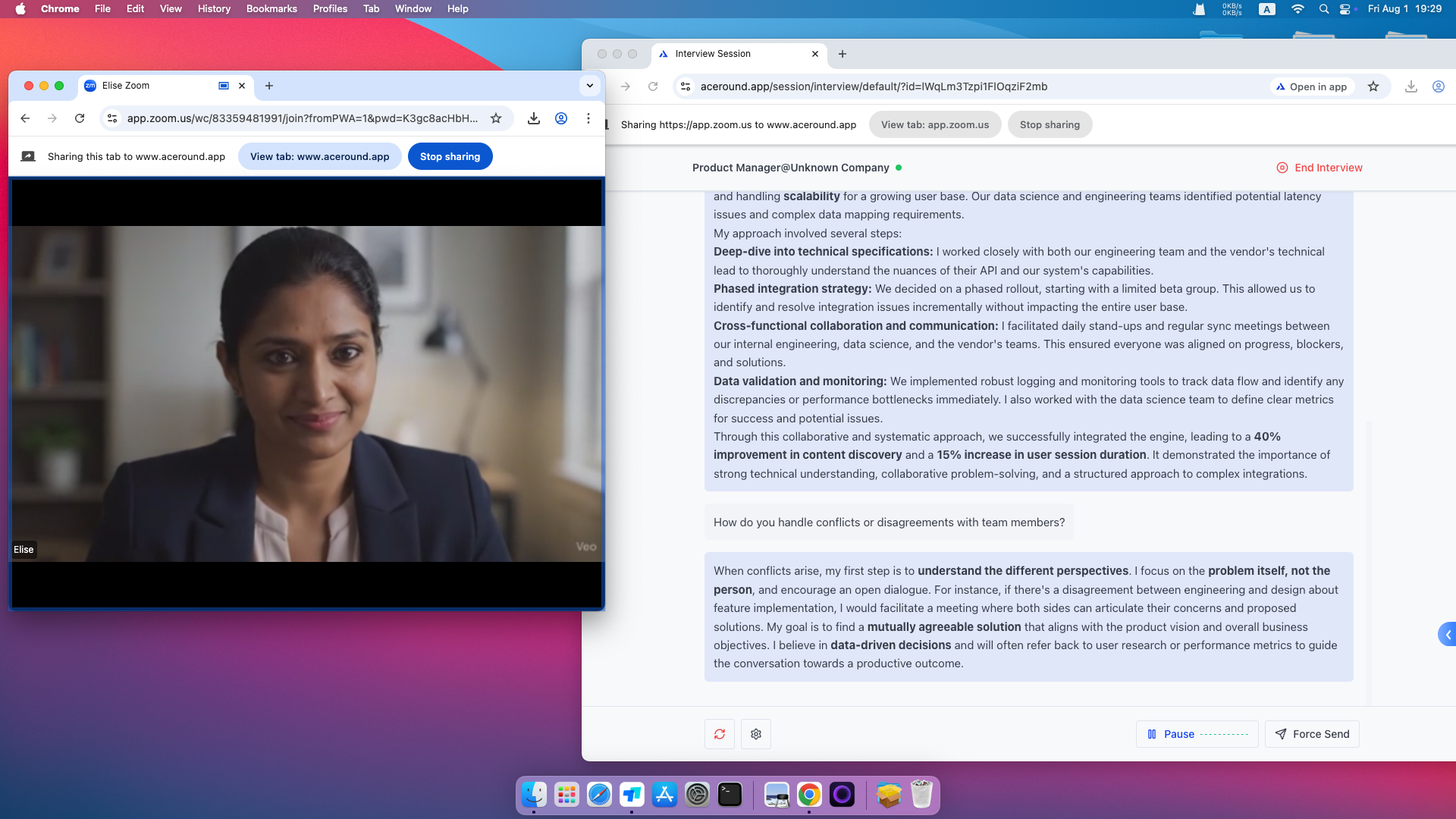The image size is (1456, 819).
Task: Select the Elise Zoom tab
Action: 165,86
